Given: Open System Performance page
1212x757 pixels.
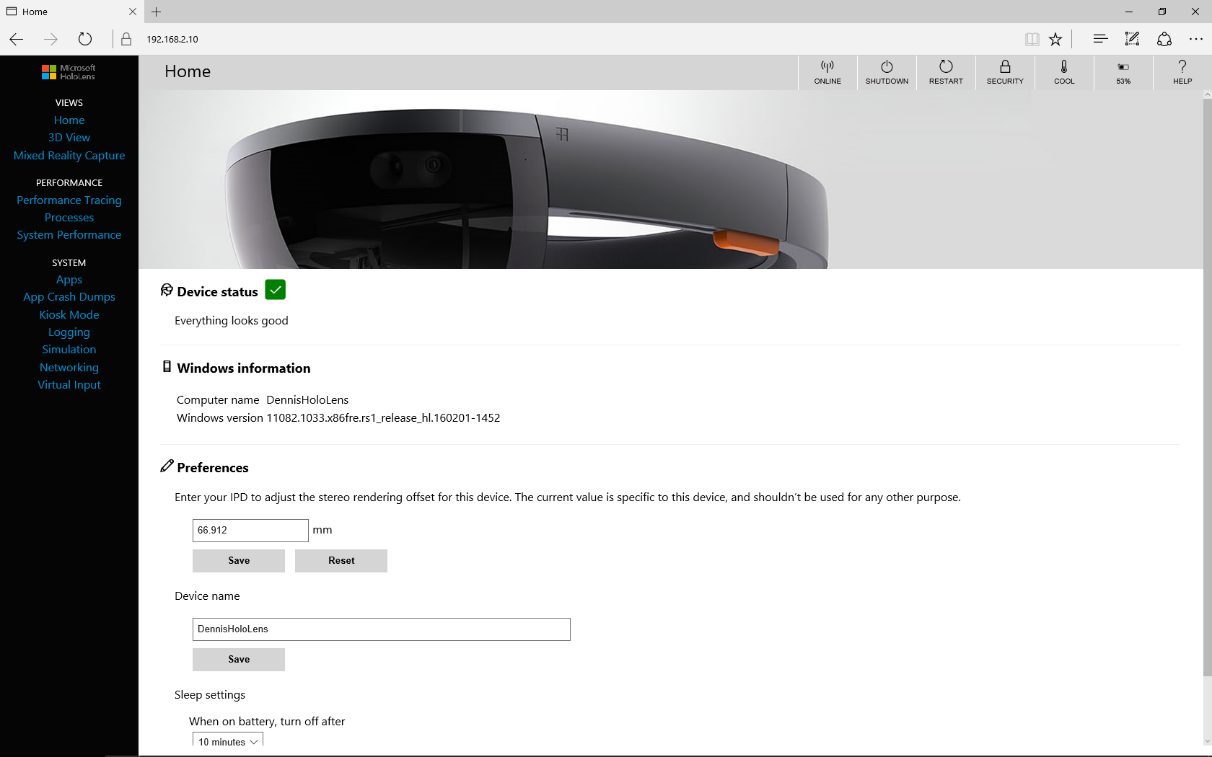Looking at the screenshot, I should (69, 235).
